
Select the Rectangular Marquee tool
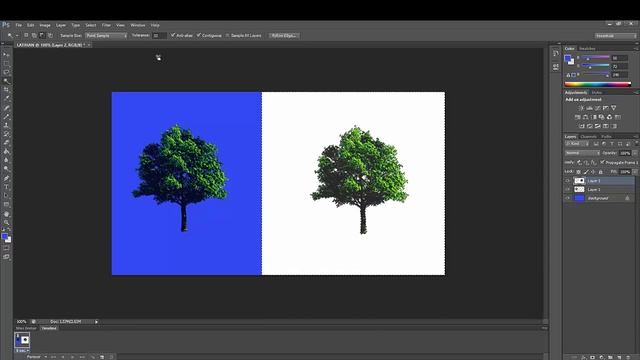tap(6, 63)
